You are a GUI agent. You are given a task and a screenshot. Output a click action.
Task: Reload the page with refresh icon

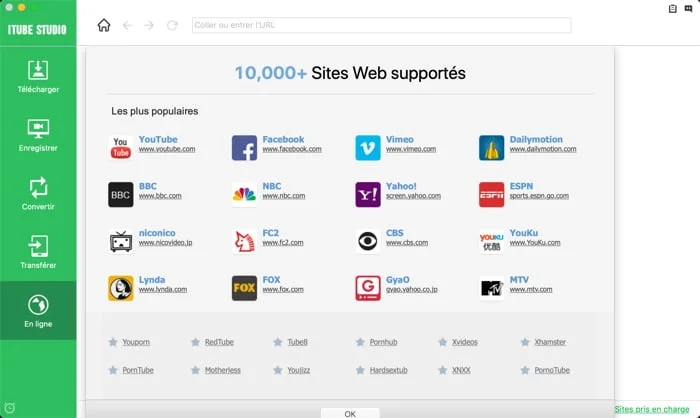[x=172, y=25]
